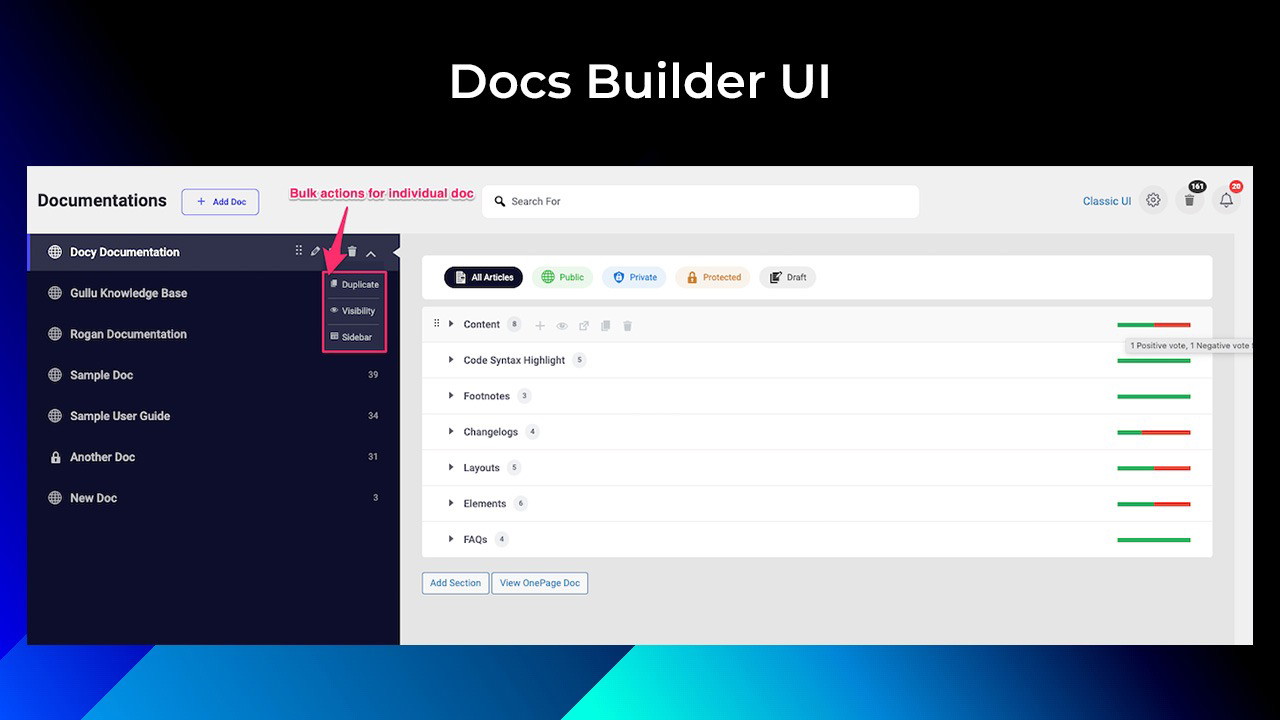Image resolution: width=1280 pixels, height=720 pixels.
Task: Filter articles by Private
Action: pyautogui.click(x=634, y=277)
